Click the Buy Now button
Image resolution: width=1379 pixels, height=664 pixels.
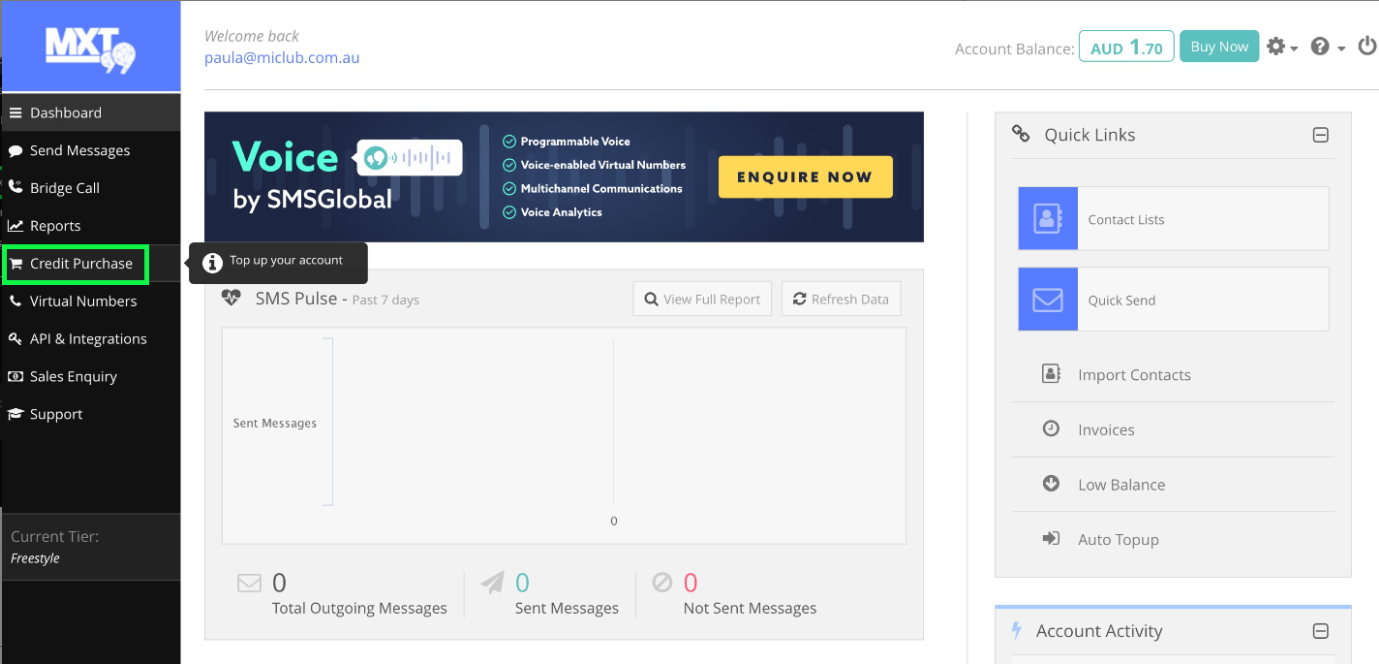pyautogui.click(x=1219, y=46)
